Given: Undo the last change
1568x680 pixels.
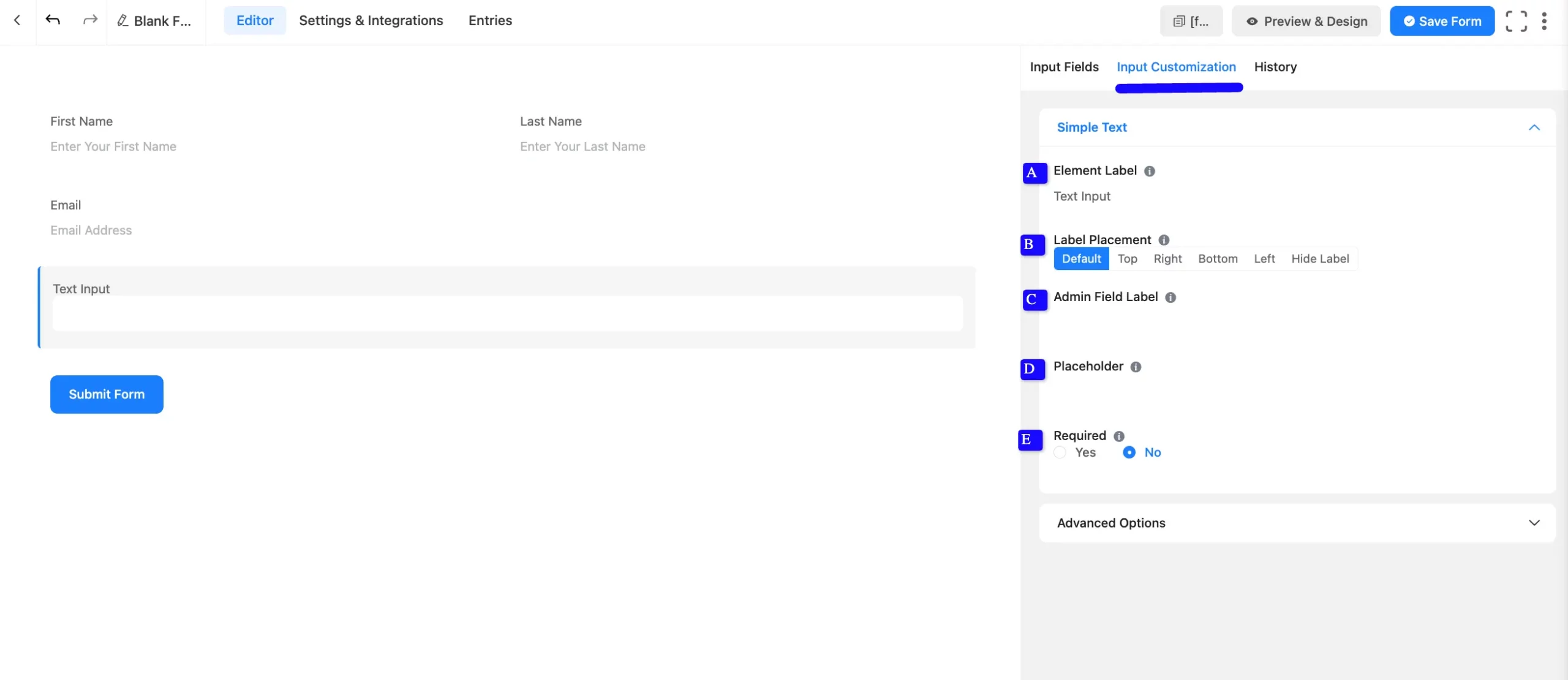Looking at the screenshot, I should 53,20.
